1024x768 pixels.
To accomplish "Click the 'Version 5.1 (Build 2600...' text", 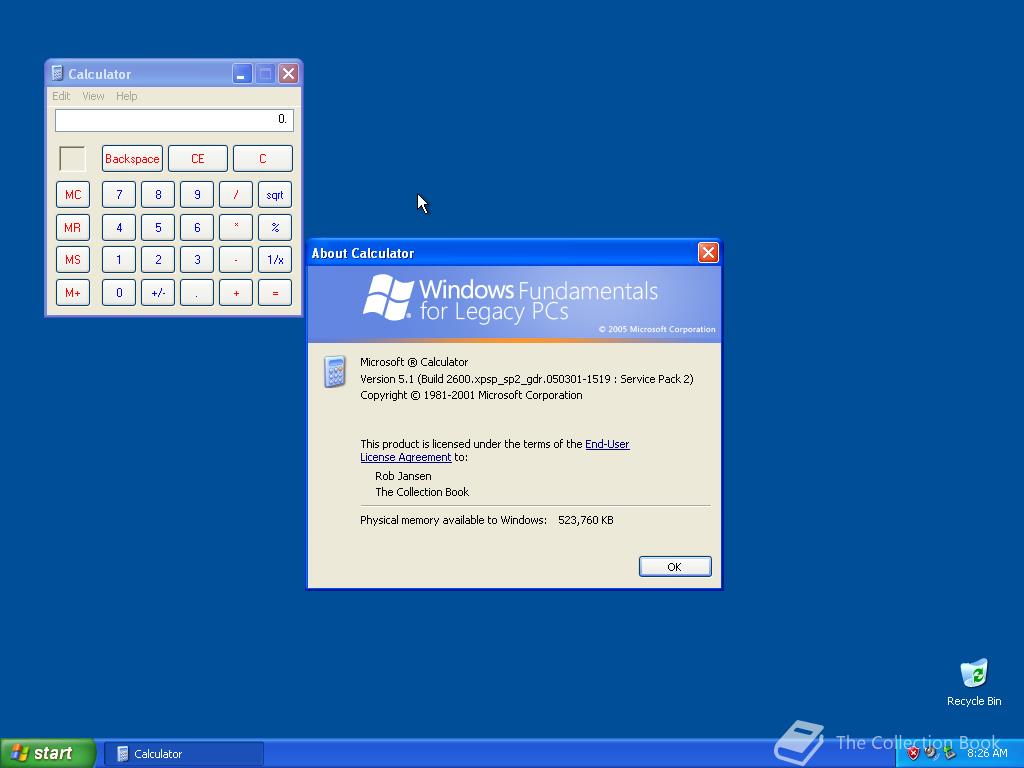I will click(526, 379).
